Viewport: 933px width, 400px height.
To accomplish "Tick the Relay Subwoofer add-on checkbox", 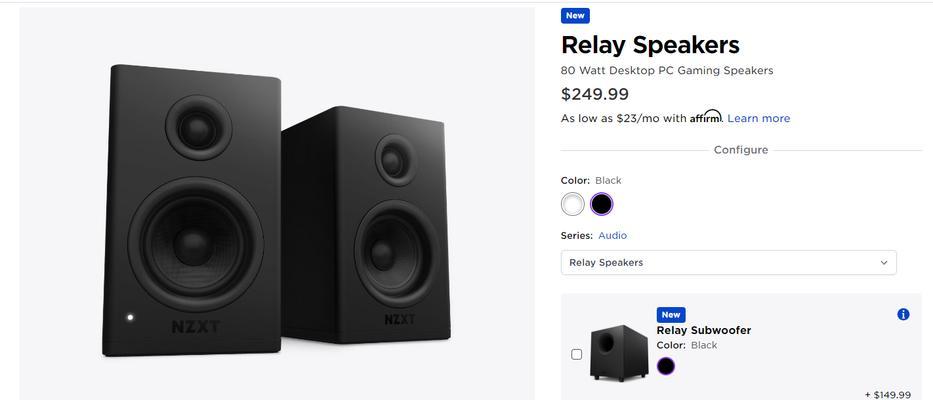I will pos(576,354).
